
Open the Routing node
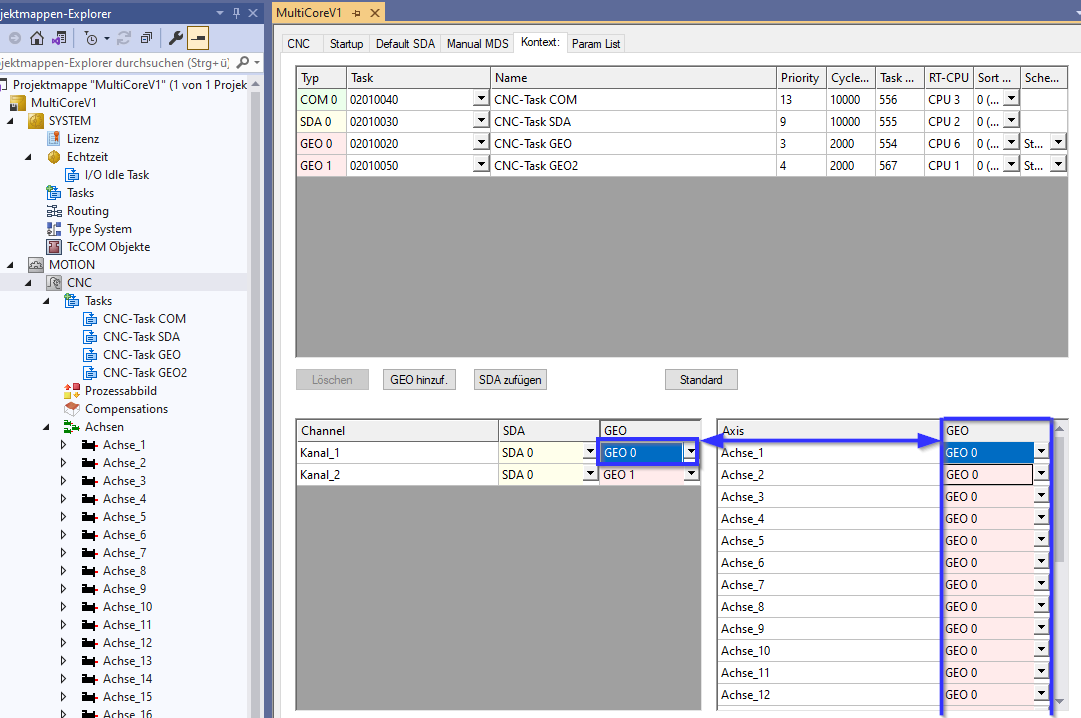point(88,210)
